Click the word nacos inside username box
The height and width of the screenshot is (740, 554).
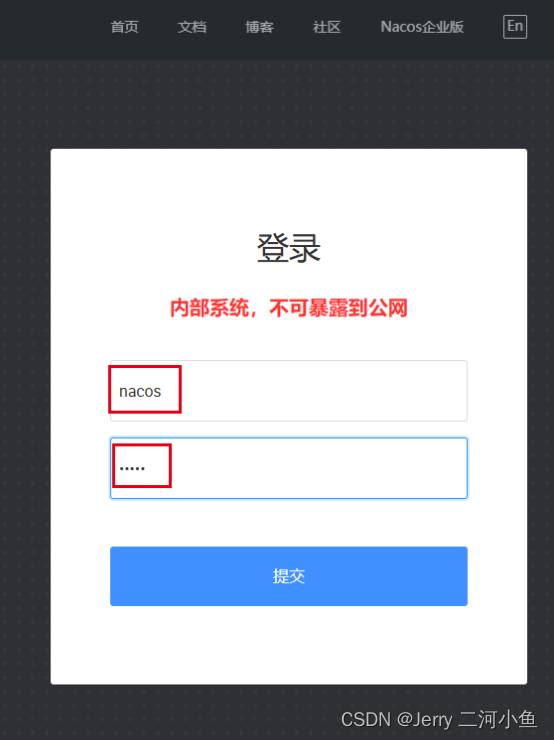140,392
